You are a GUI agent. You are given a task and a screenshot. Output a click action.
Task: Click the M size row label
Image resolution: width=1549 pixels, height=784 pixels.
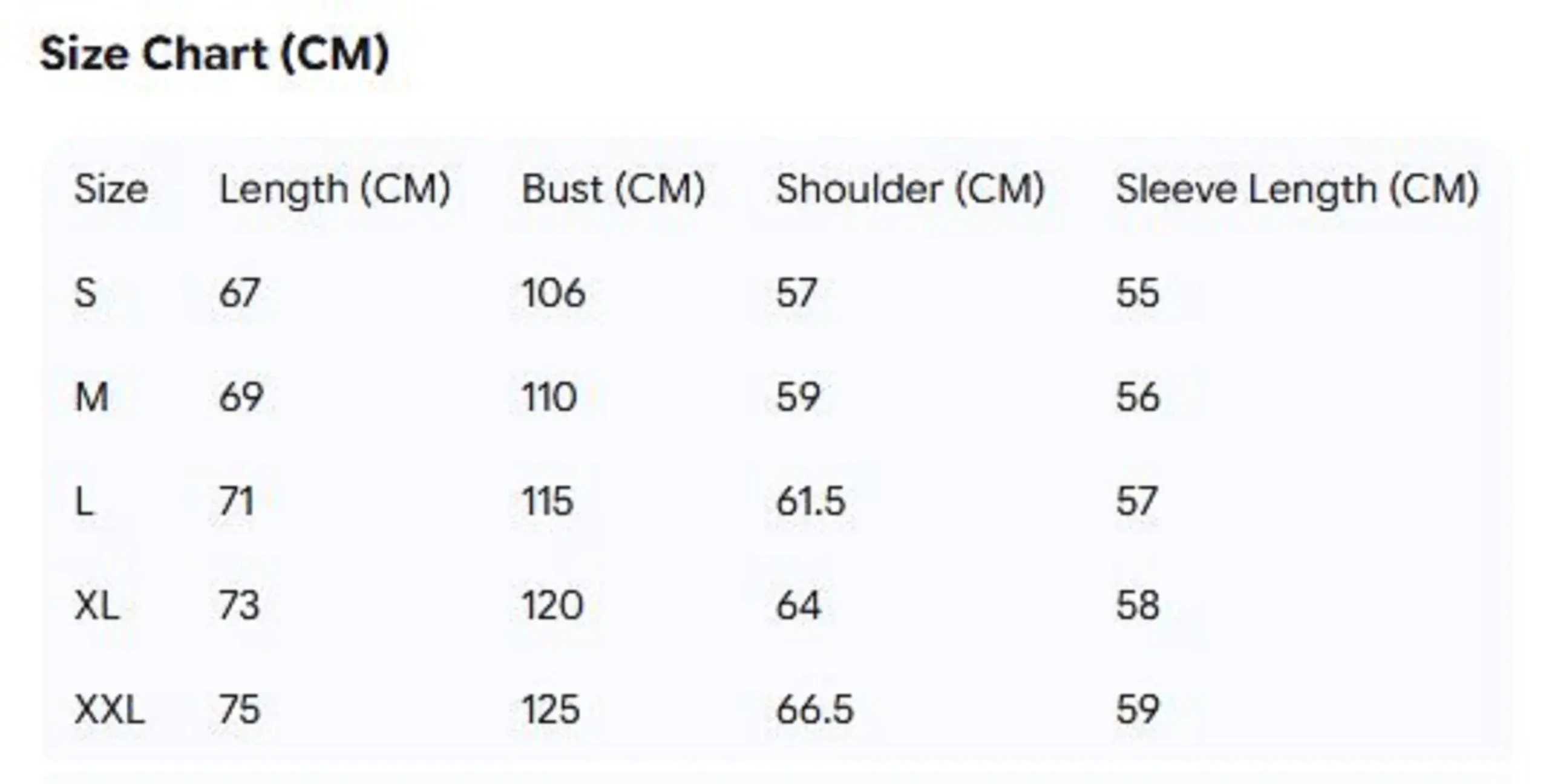click(x=91, y=397)
